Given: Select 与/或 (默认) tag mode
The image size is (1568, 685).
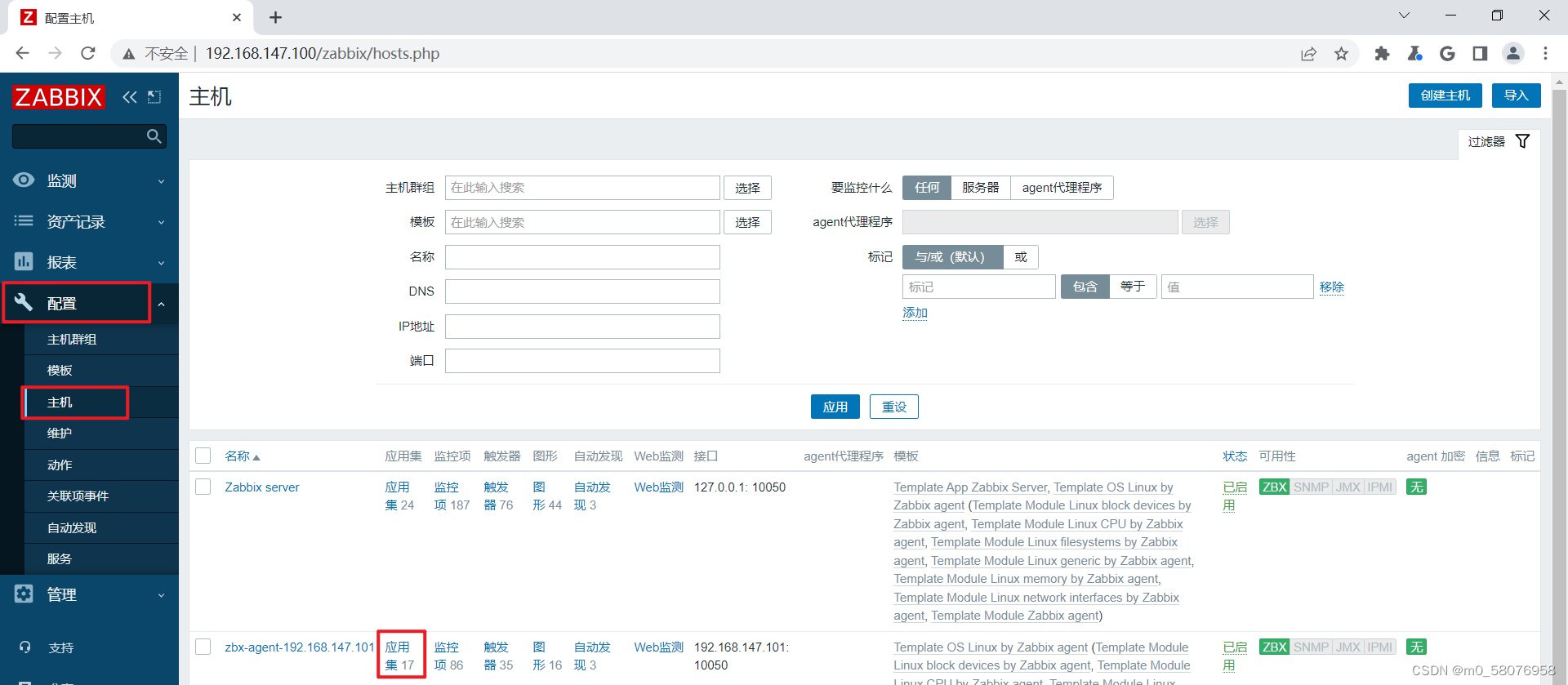Looking at the screenshot, I should (952, 257).
